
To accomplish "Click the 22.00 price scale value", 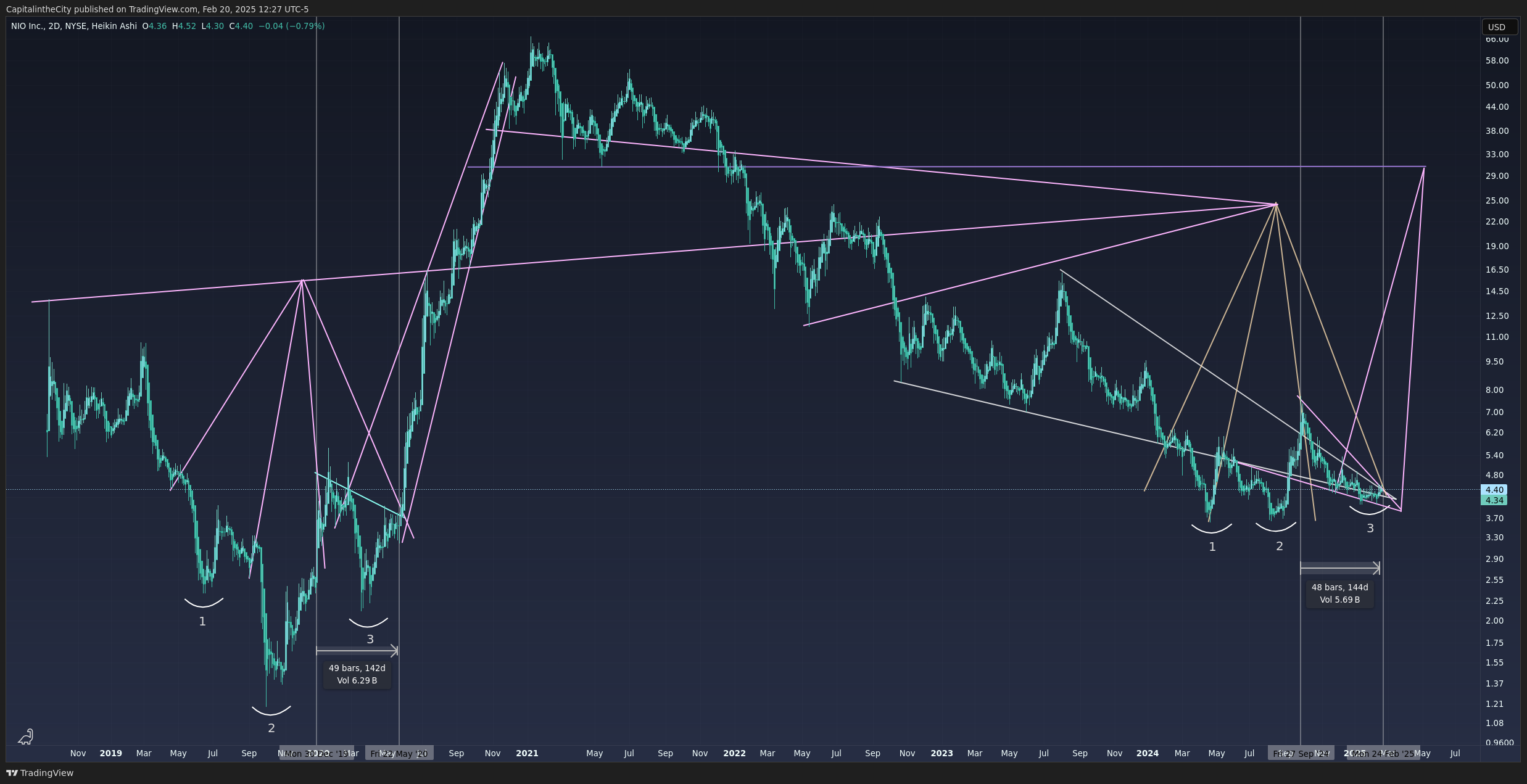I will (x=1497, y=221).
